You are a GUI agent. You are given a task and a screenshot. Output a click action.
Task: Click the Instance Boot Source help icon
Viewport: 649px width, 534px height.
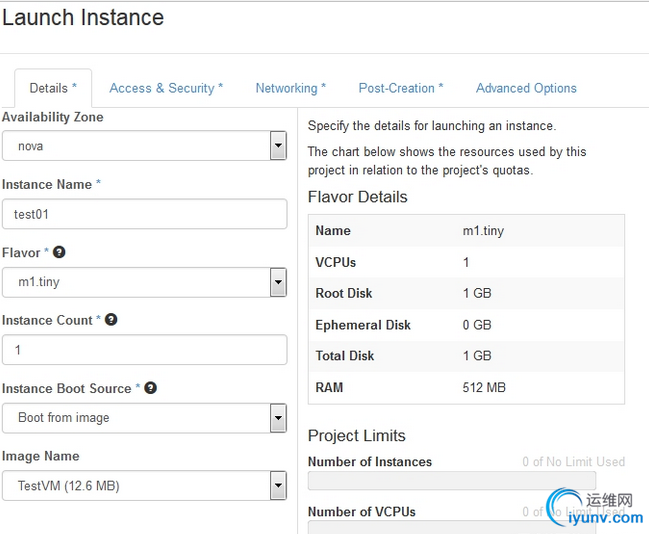[x=150, y=388]
